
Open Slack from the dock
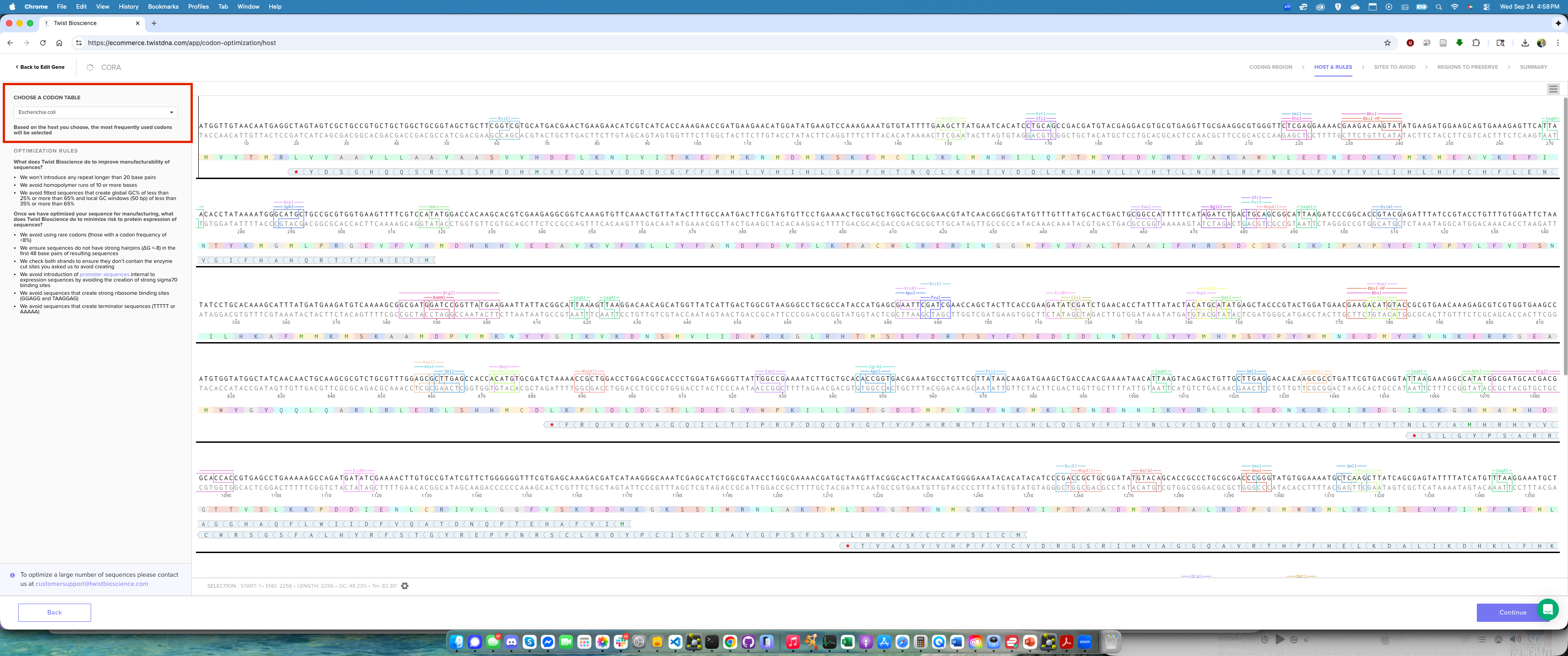pyautogui.click(x=621, y=642)
